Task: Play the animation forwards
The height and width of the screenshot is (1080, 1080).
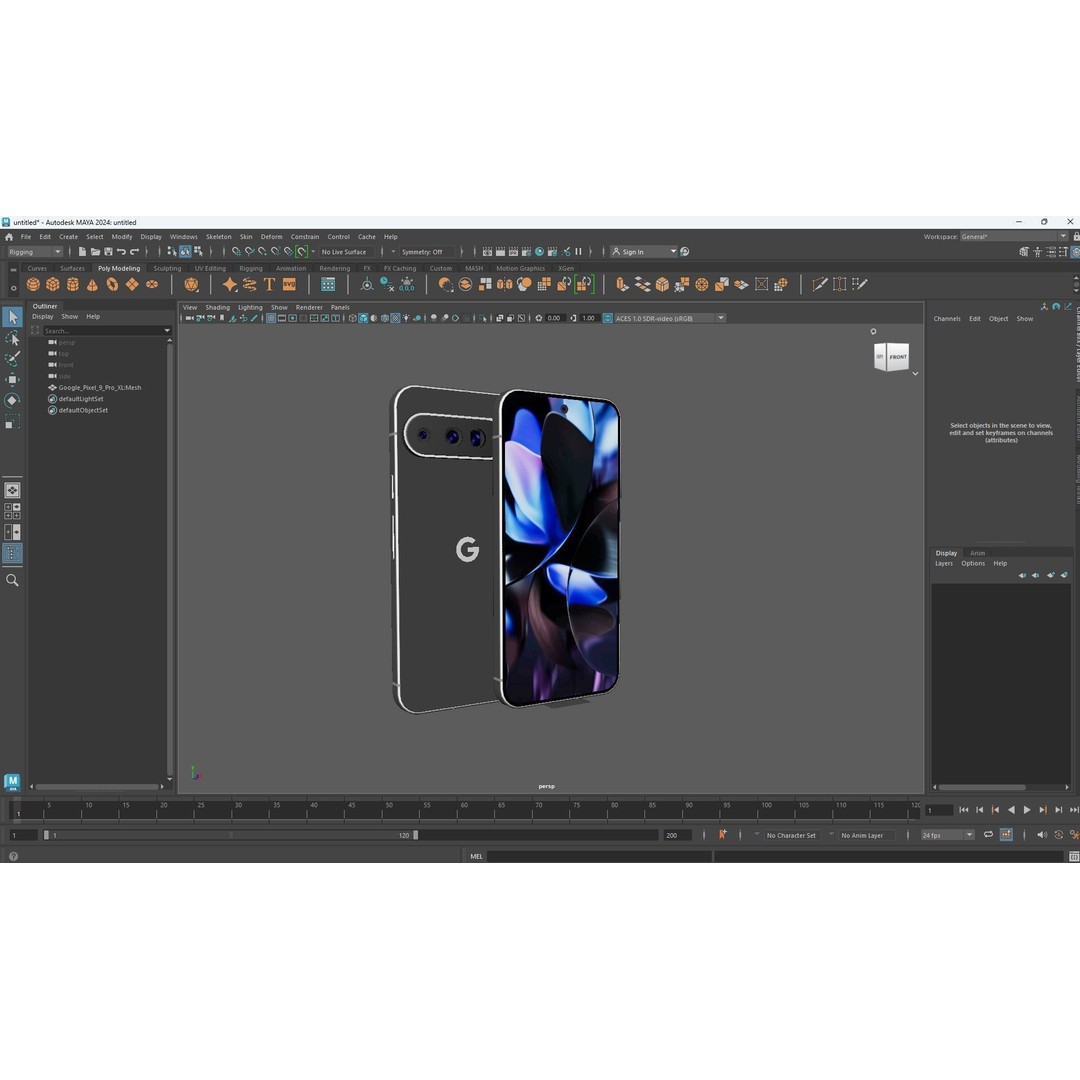Action: (1027, 810)
